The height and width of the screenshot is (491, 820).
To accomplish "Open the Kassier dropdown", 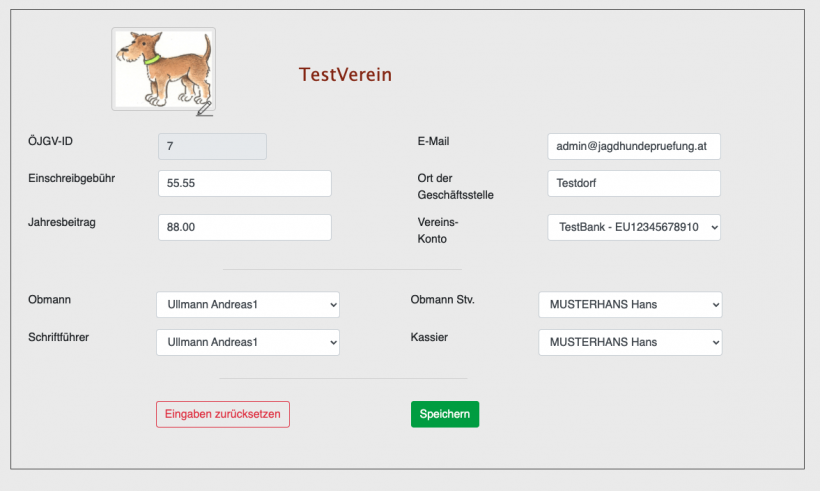I will [629, 342].
